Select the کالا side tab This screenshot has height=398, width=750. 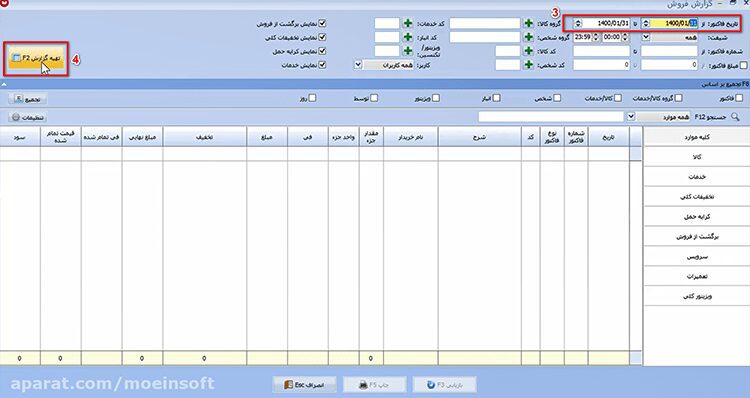697,157
